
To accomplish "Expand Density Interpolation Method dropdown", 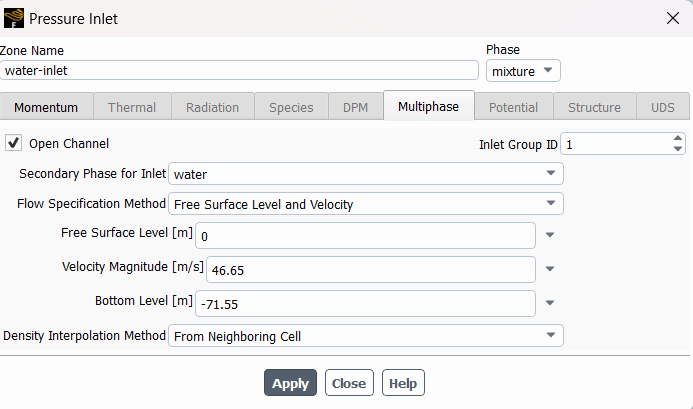I will pyautogui.click(x=365, y=336).
